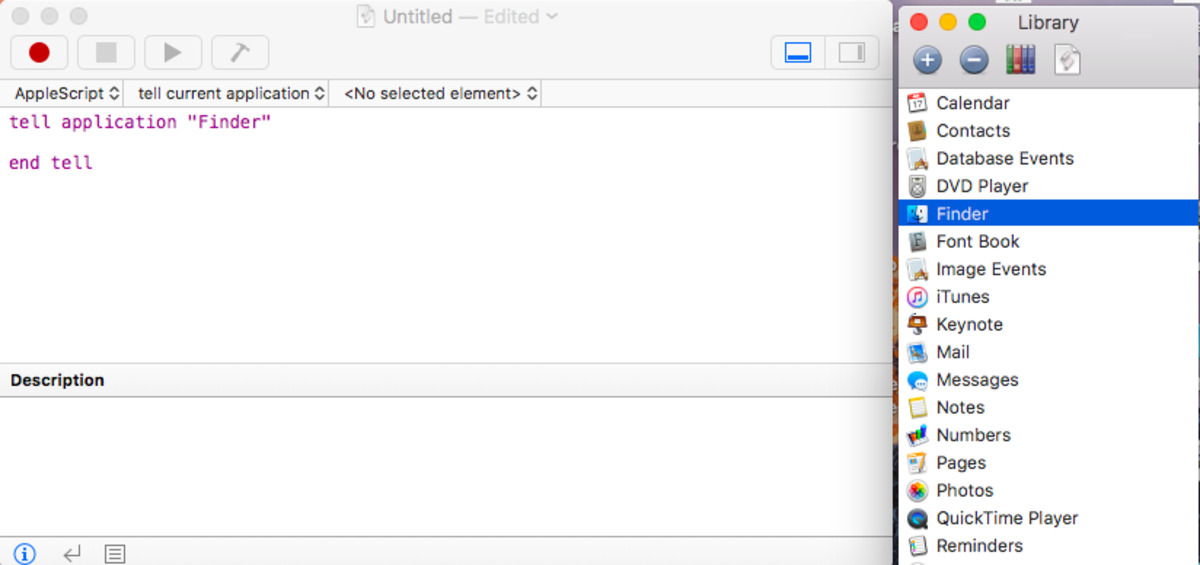Open the tell current application dropdown
This screenshot has height=565, width=1200.
click(x=231, y=93)
